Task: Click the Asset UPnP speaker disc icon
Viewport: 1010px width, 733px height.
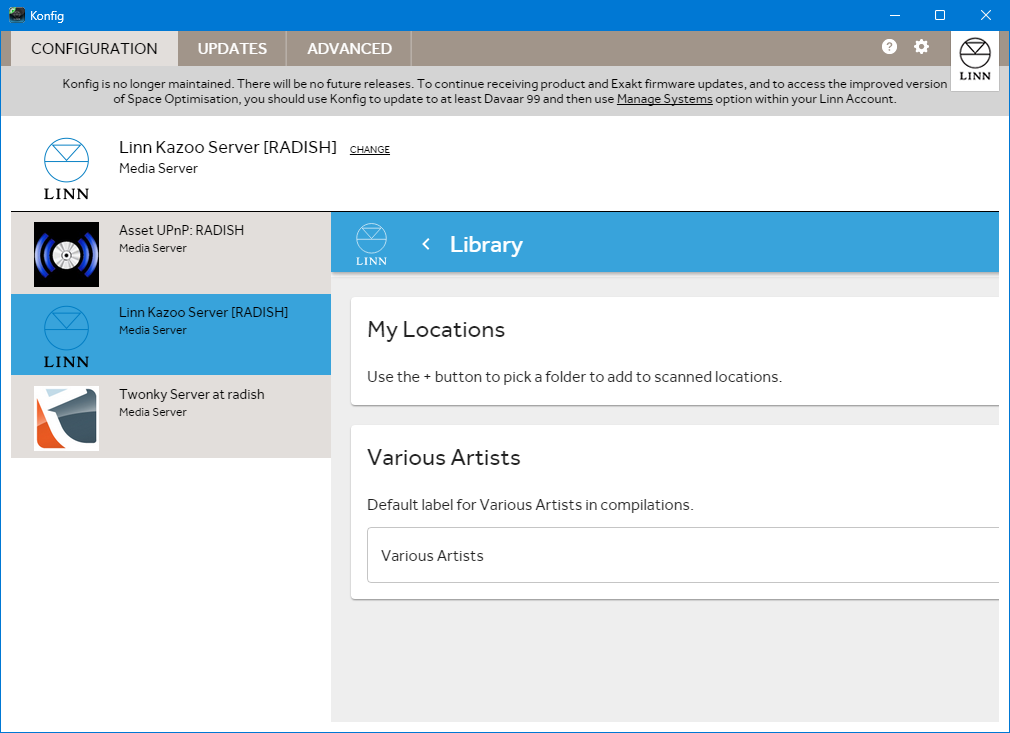Action: click(x=66, y=254)
